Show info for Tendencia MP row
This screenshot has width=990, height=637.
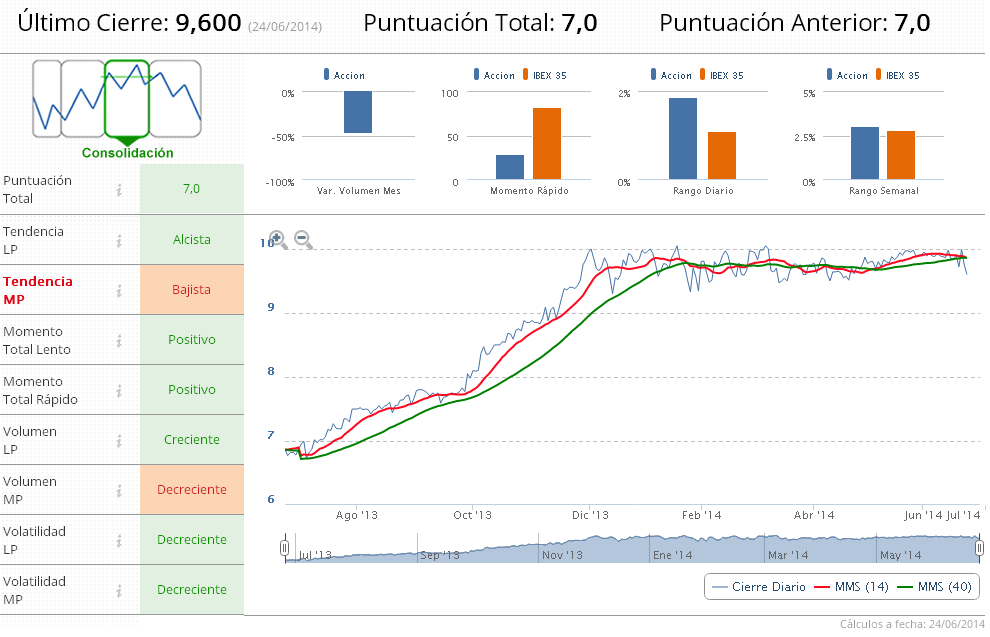point(119,290)
